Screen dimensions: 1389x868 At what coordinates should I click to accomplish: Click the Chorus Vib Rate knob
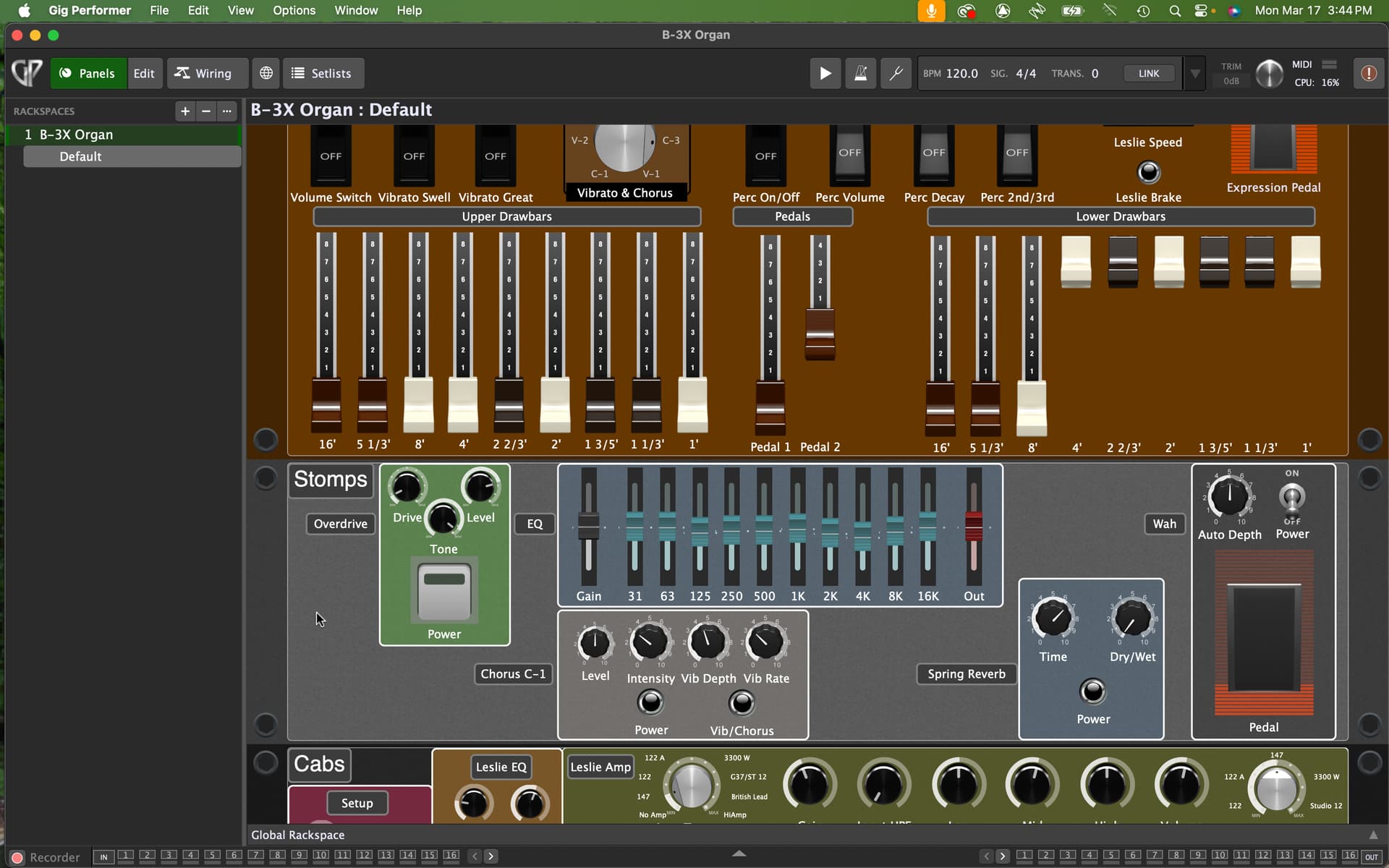pyautogui.click(x=765, y=642)
